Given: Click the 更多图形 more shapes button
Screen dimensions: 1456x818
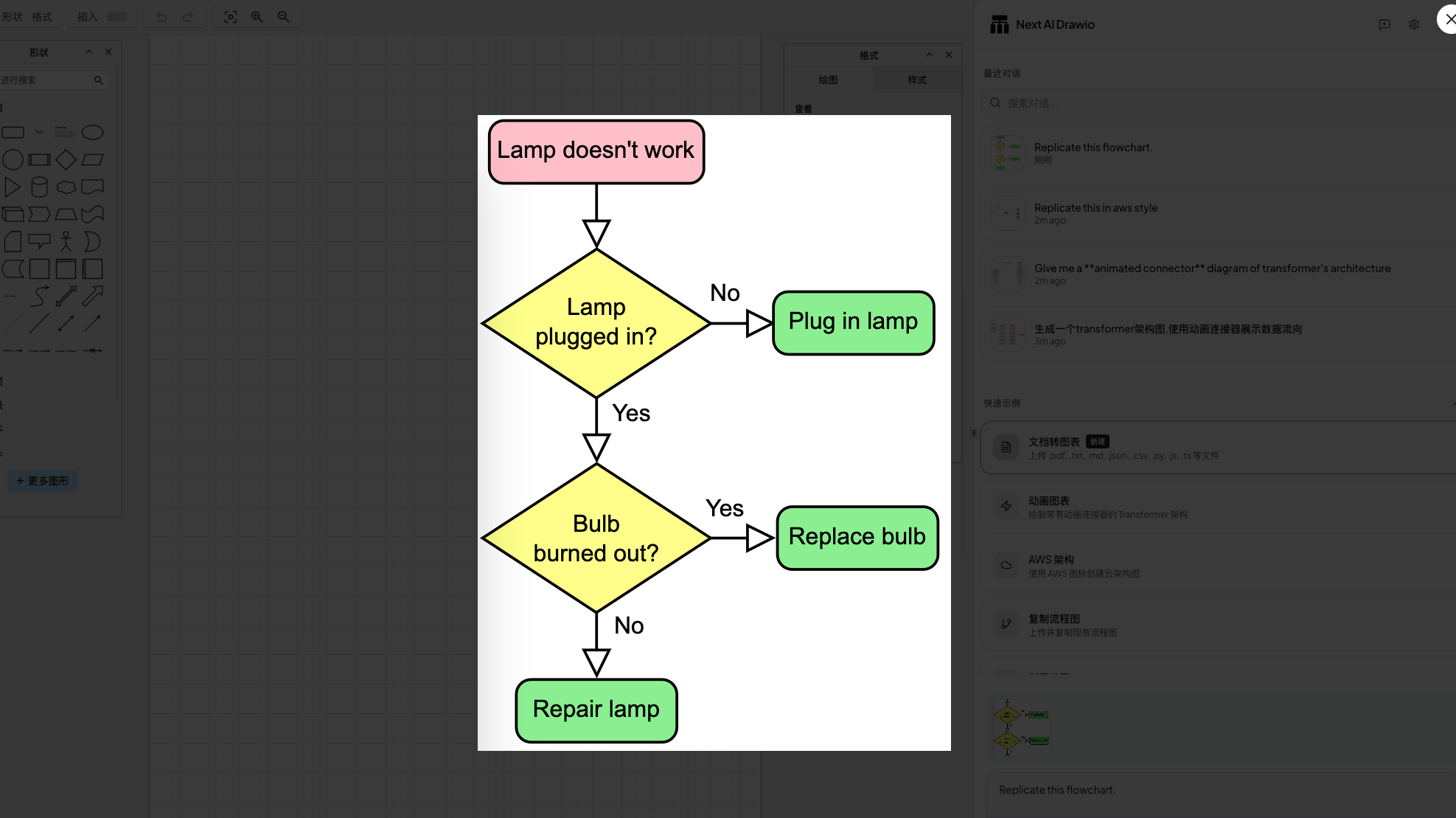Looking at the screenshot, I should [43, 481].
